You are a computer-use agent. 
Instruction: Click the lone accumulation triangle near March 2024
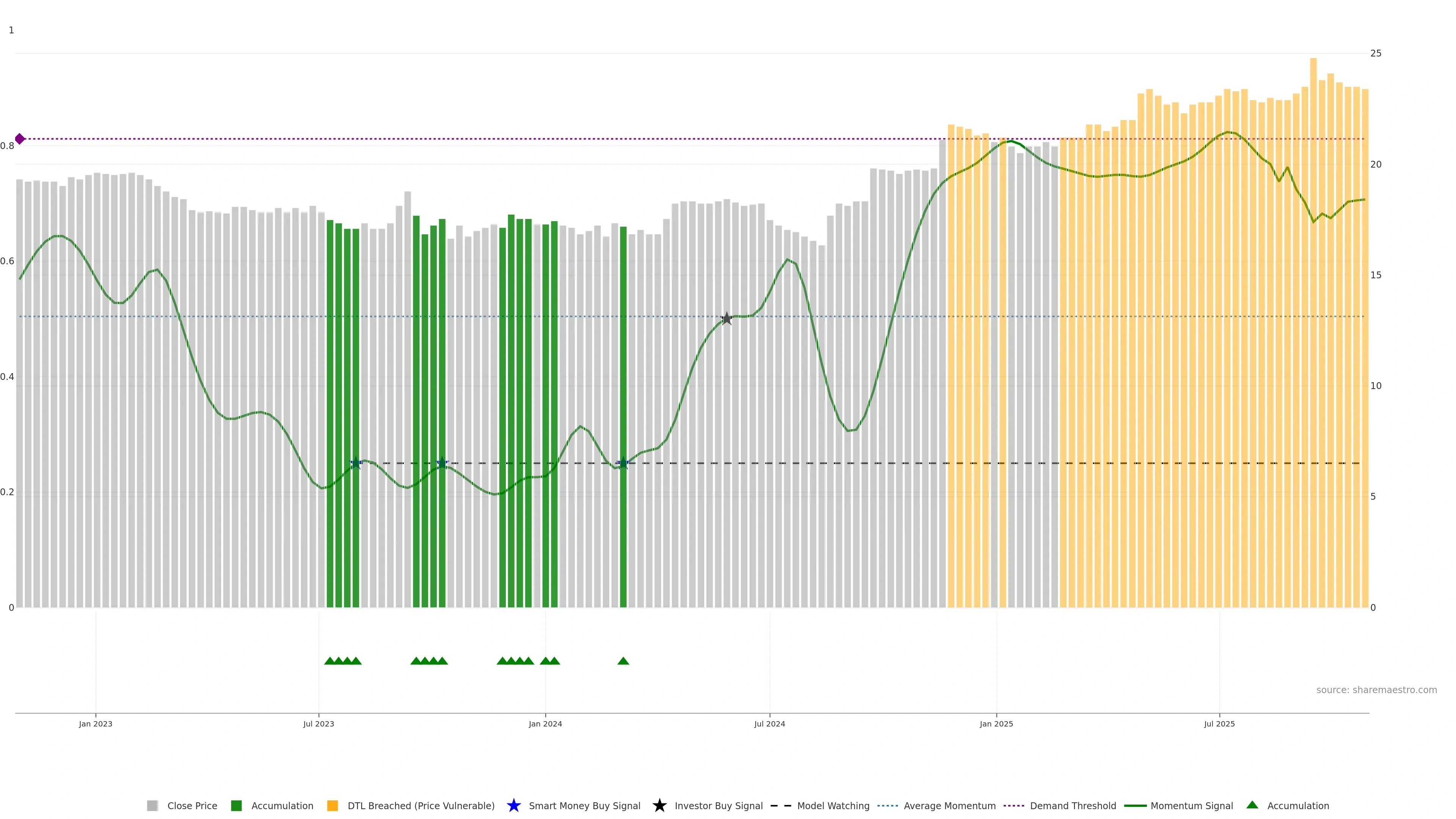pyautogui.click(x=623, y=661)
